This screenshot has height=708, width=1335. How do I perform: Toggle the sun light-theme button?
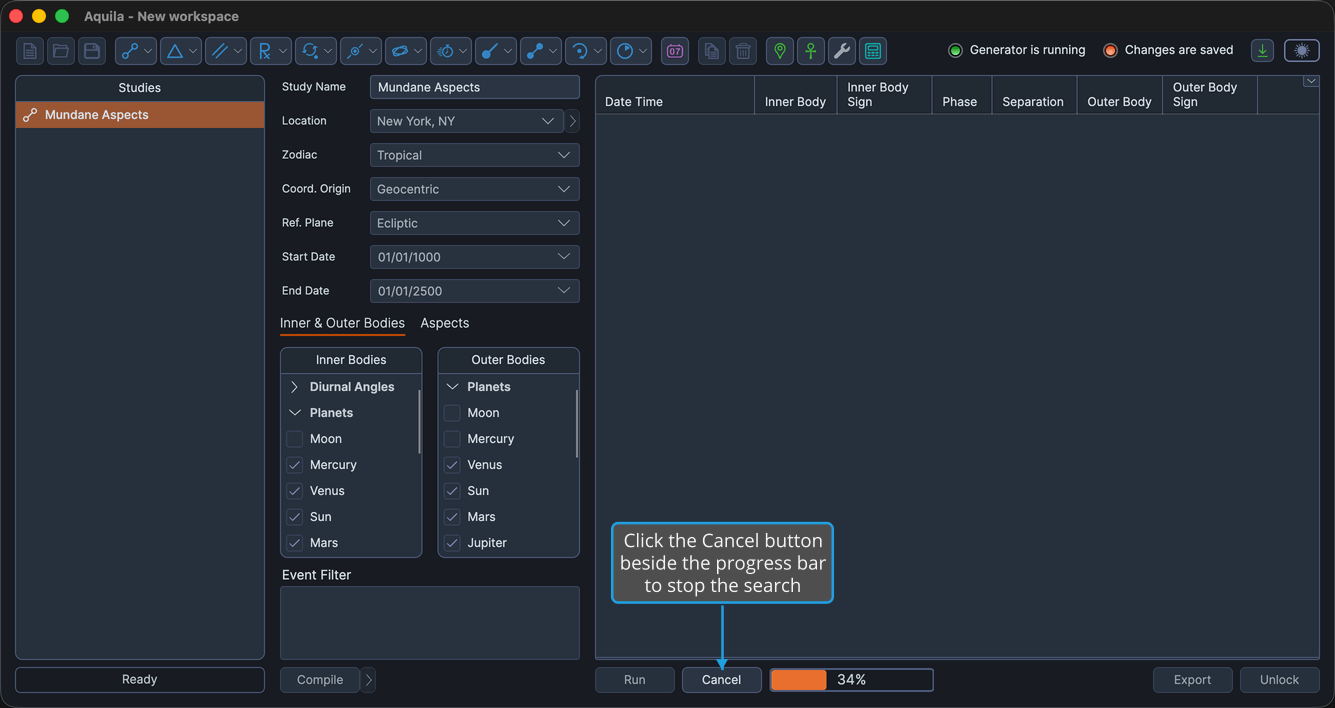pyautogui.click(x=1302, y=51)
